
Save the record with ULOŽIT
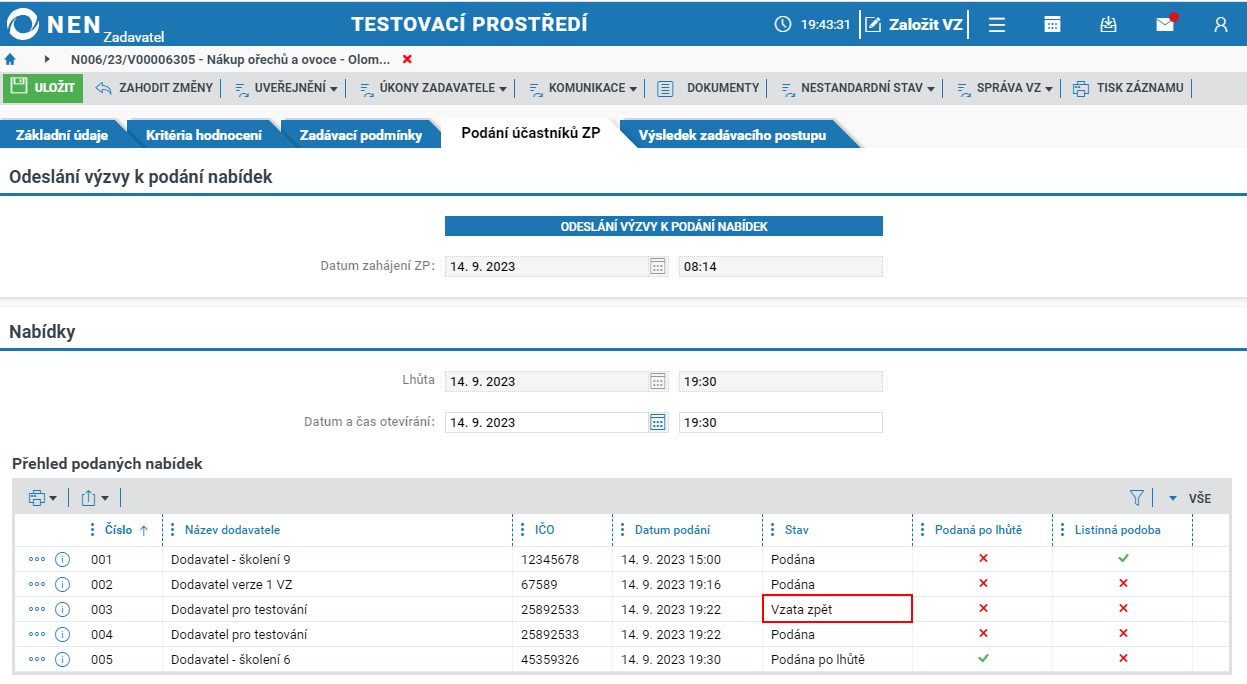point(43,88)
